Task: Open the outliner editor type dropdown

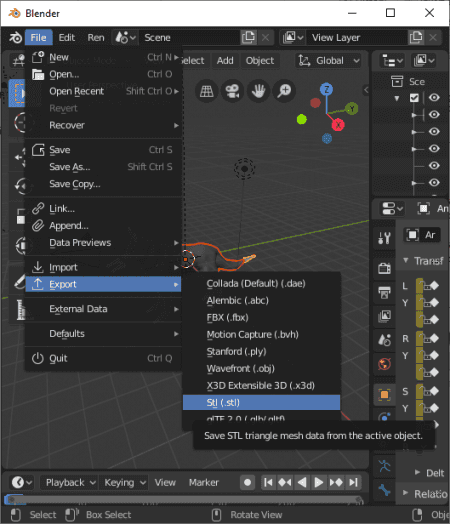Action: 392,60
